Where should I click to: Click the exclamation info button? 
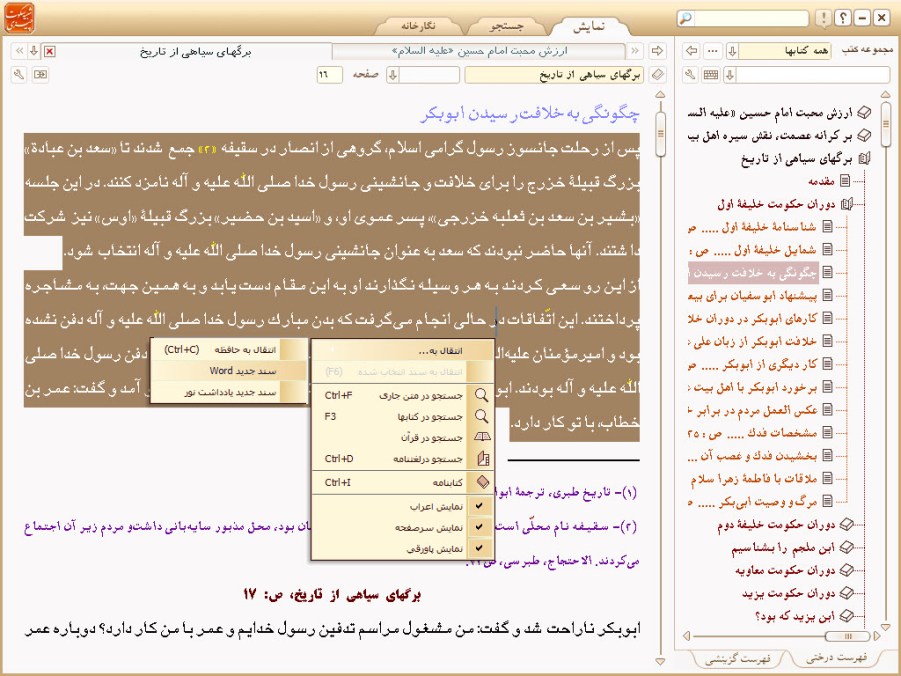point(823,18)
